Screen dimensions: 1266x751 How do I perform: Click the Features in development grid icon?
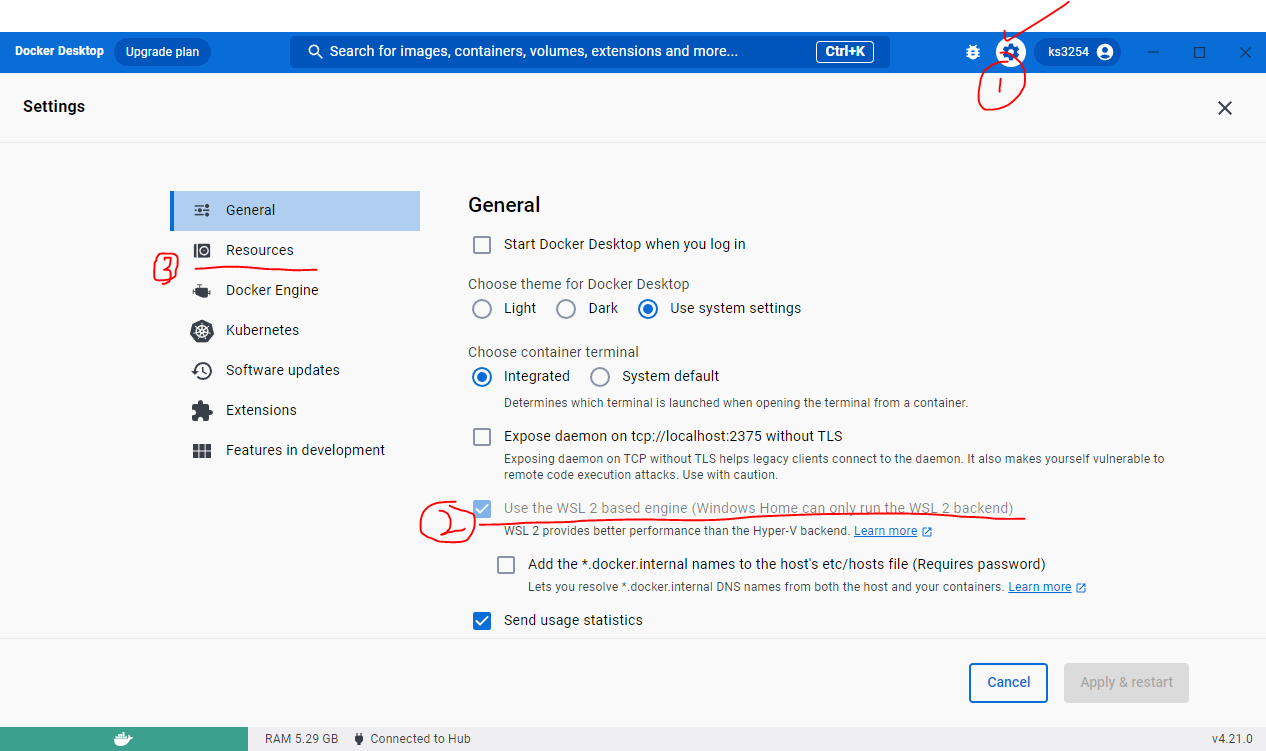(202, 450)
